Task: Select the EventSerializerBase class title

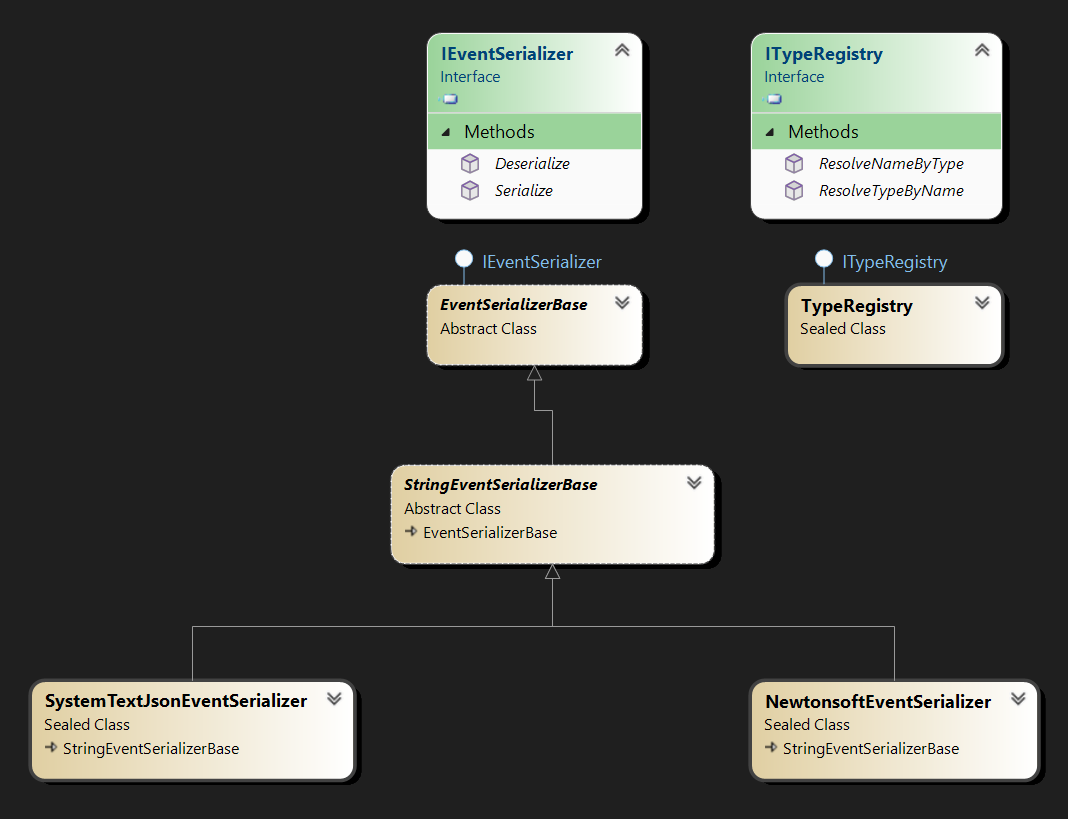Action: [x=514, y=305]
